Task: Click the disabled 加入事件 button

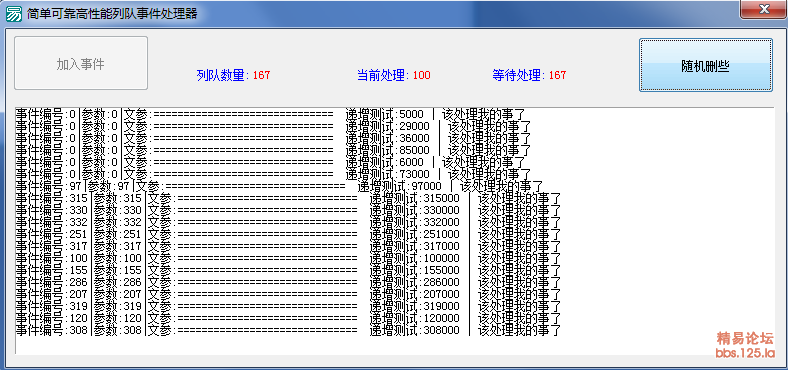Action: click(x=81, y=63)
